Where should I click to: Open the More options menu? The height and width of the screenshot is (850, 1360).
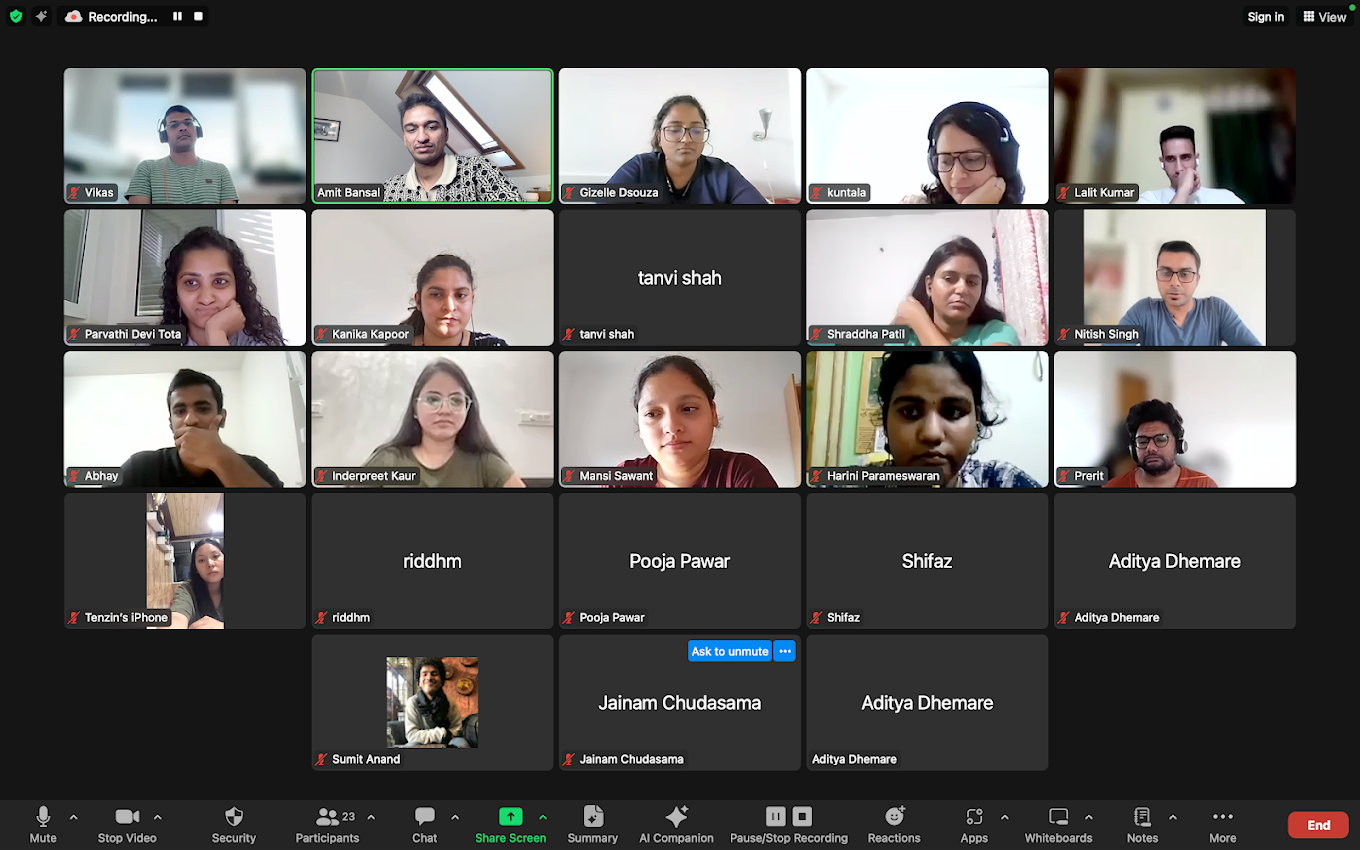click(x=1222, y=825)
